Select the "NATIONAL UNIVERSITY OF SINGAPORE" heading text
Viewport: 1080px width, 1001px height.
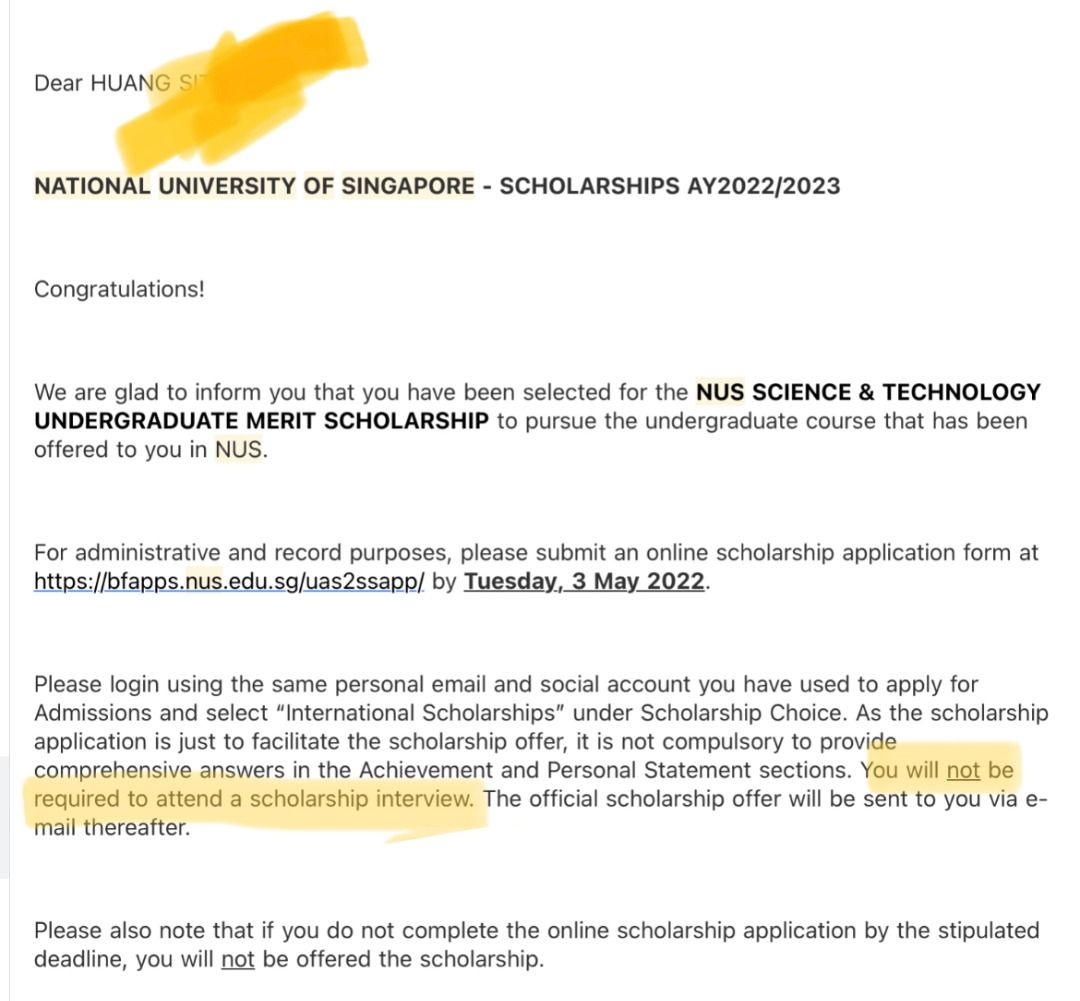click(254, 186)
